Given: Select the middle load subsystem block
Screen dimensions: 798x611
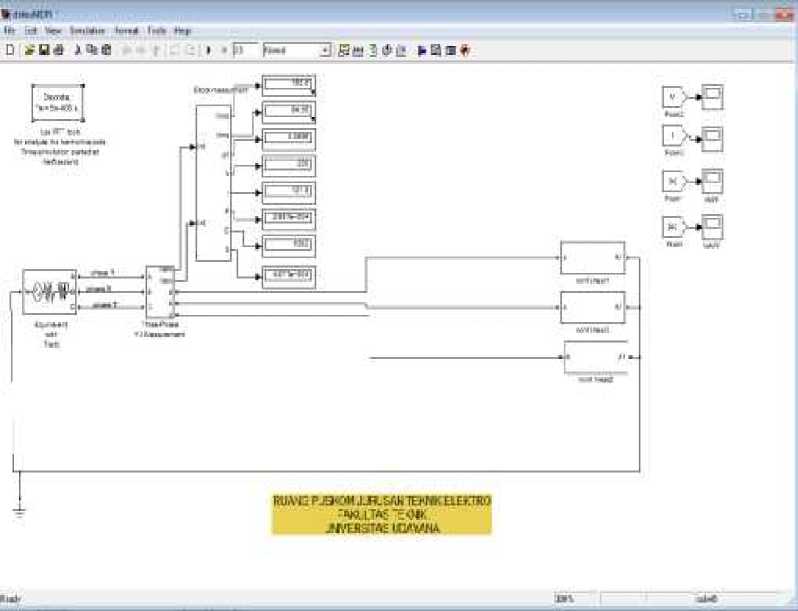Looking at the screenshot, I should coord(593,307).
